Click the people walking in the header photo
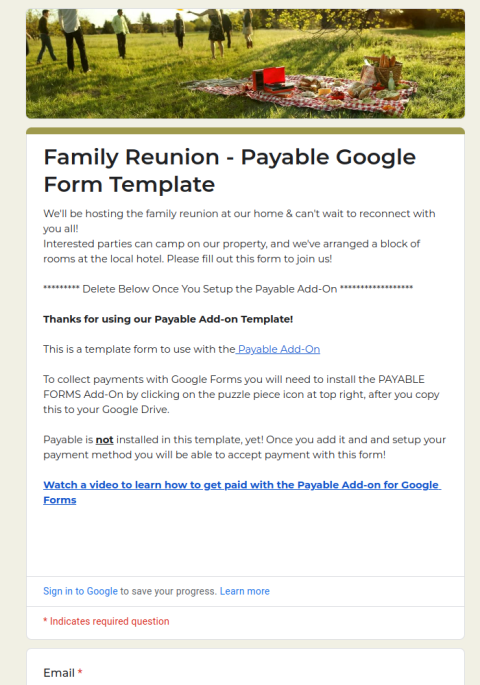Screen dimensions: 480x685 (x=144, y=35)
